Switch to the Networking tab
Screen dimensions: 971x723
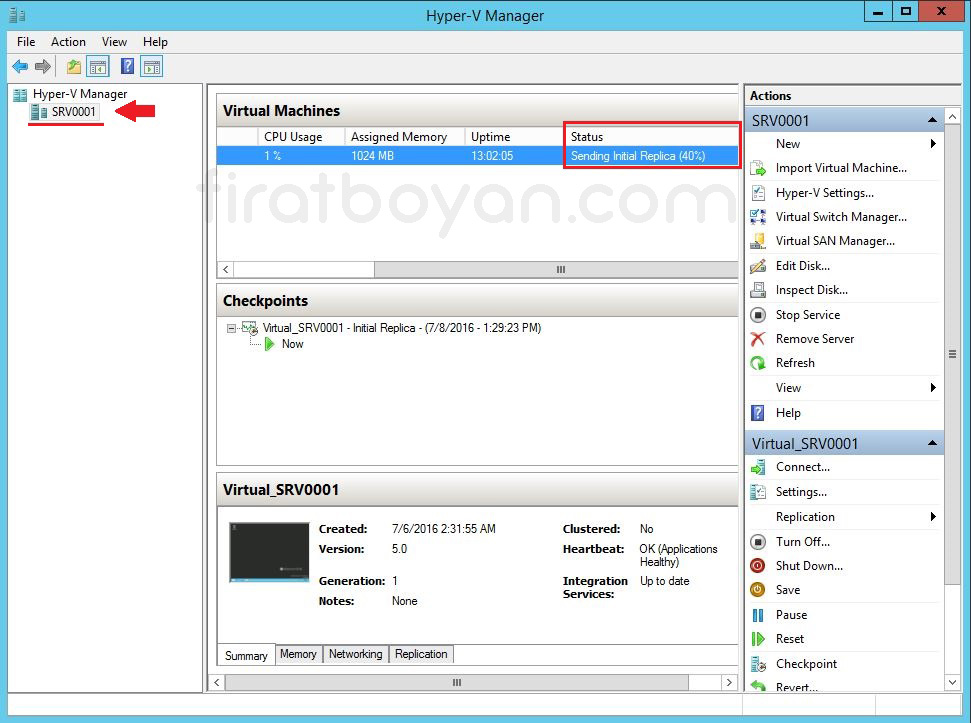[x=355, y=654]
